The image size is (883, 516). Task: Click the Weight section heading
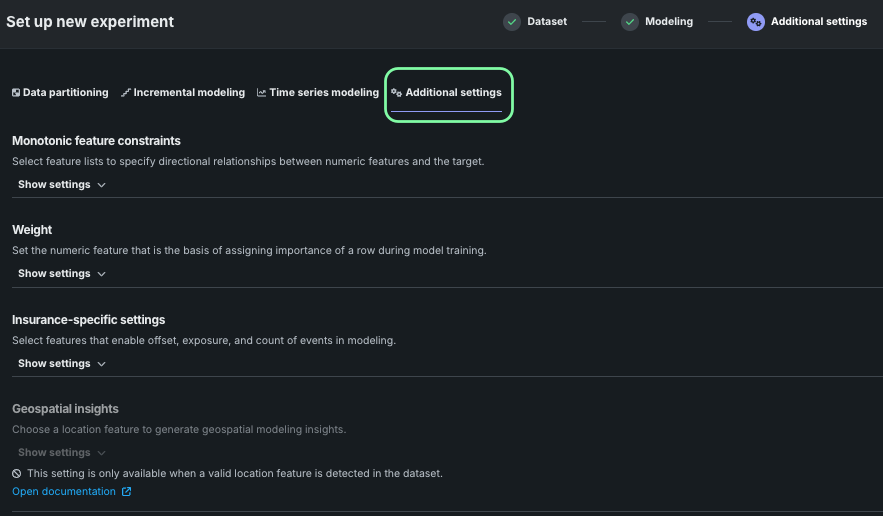(x=32, y=230)
